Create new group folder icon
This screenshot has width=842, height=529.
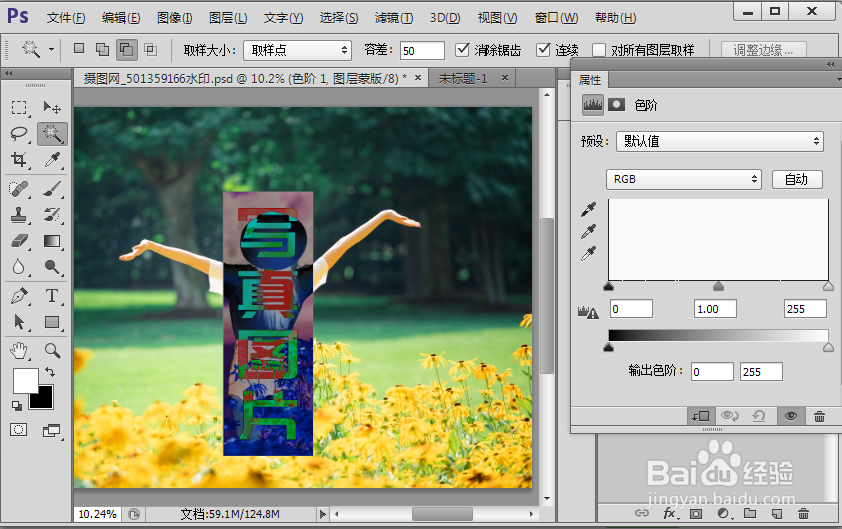tap(750, 514)
